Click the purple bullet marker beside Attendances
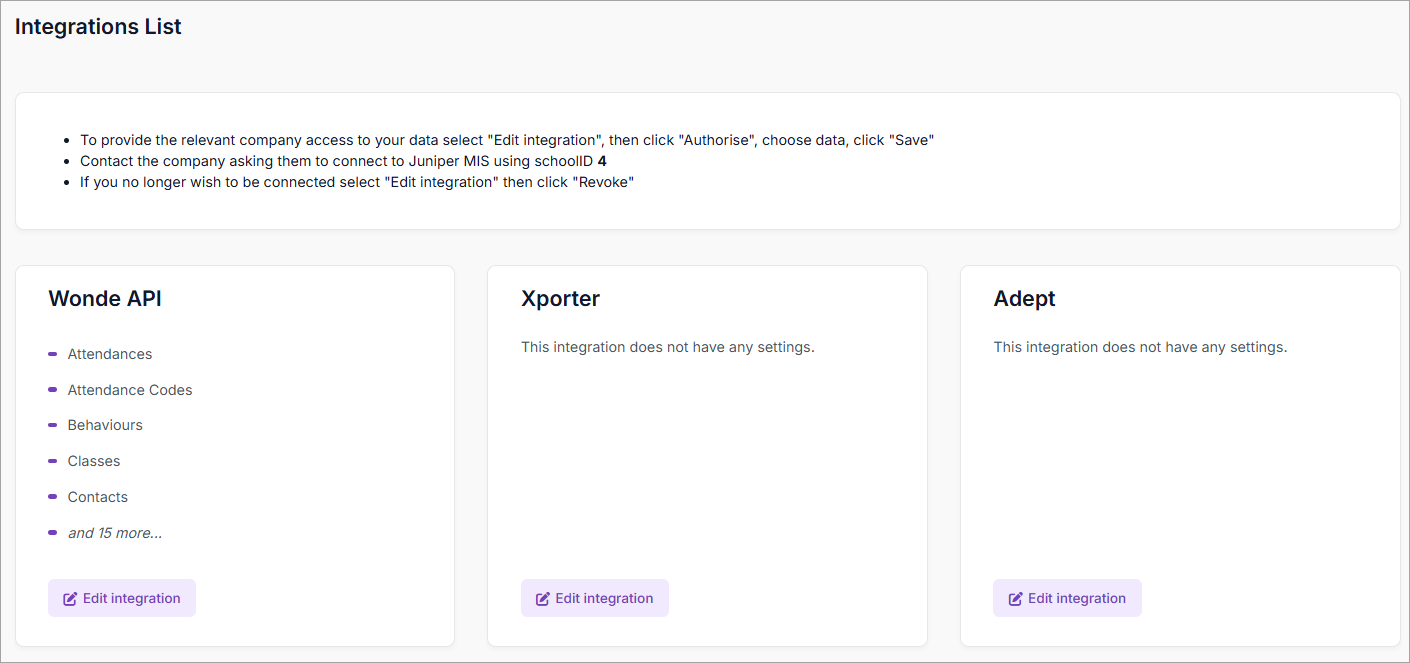The width and height of the screenshot is (1410, 663). coord(52,354)
